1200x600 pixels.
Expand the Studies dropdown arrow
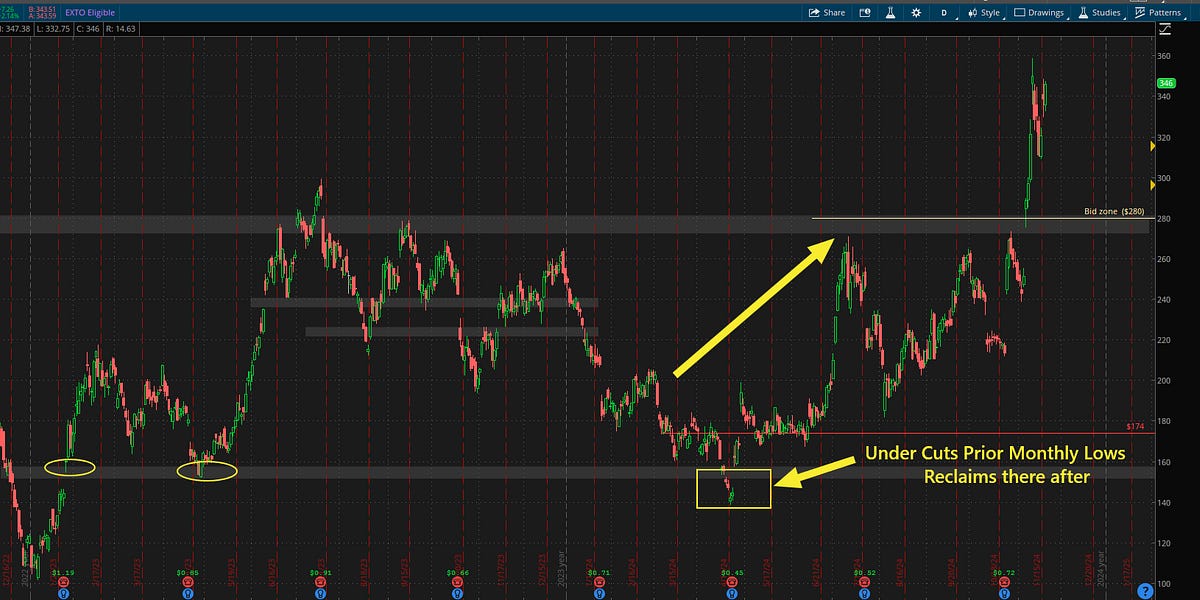(x=1124, y=17)
